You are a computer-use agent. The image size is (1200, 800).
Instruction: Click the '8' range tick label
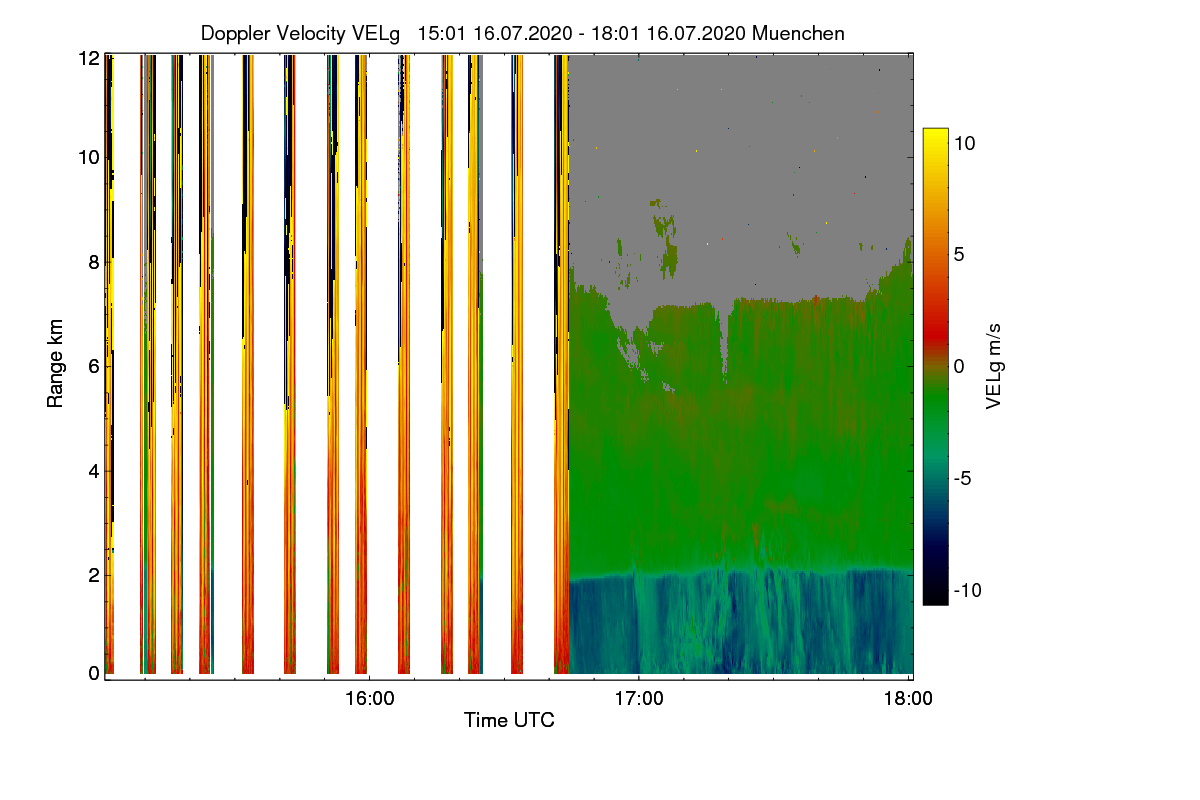point(94,262)
